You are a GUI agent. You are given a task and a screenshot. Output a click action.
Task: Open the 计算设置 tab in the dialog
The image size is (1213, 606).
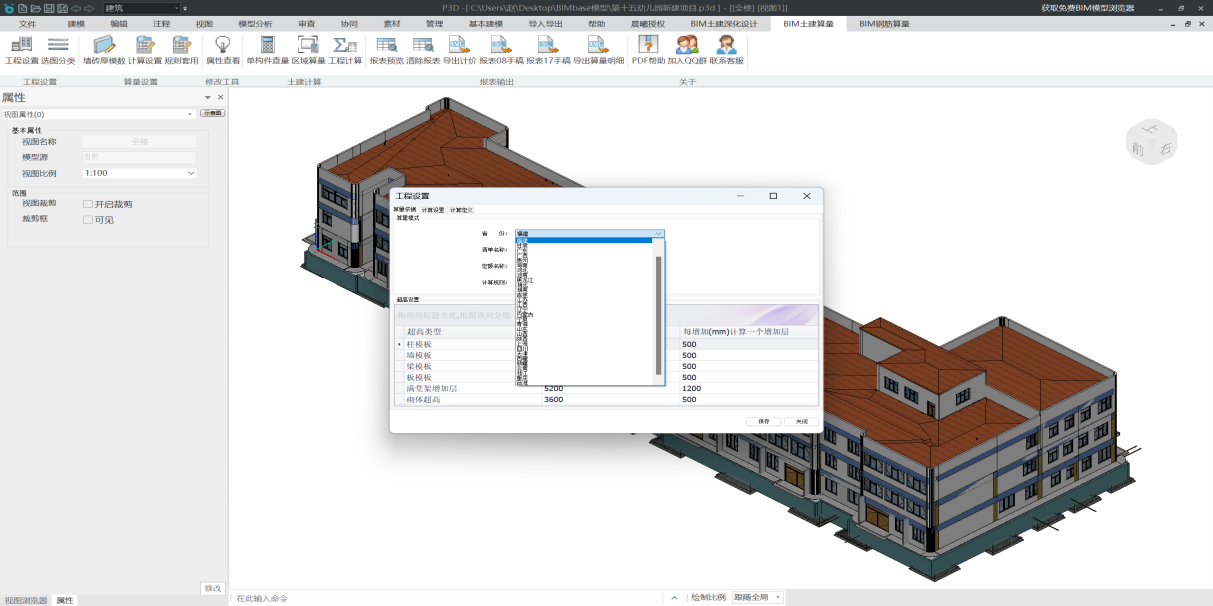point(433,210)
